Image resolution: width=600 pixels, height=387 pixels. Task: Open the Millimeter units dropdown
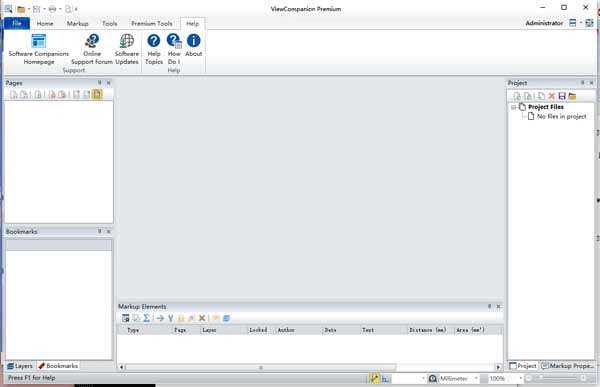click(x=476, y=378)
